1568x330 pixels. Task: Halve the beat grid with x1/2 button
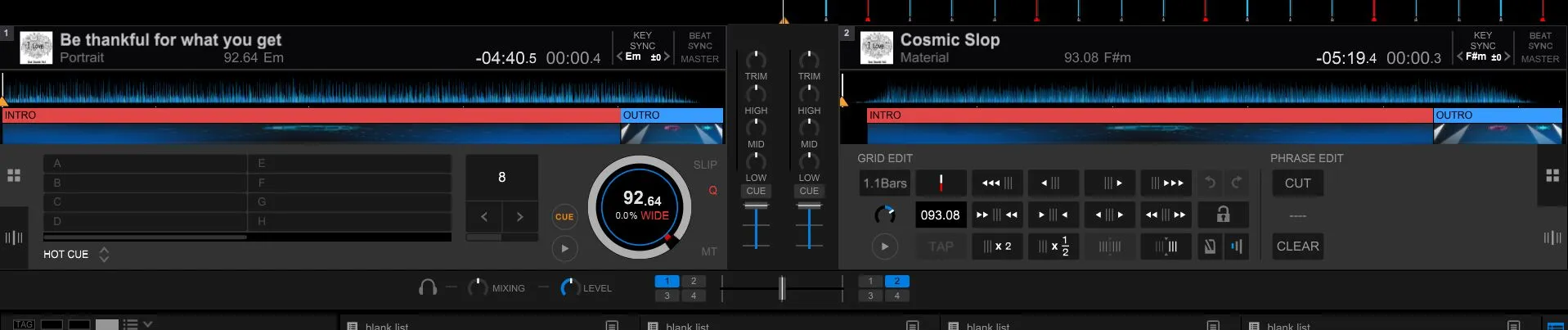(1053, 246)
